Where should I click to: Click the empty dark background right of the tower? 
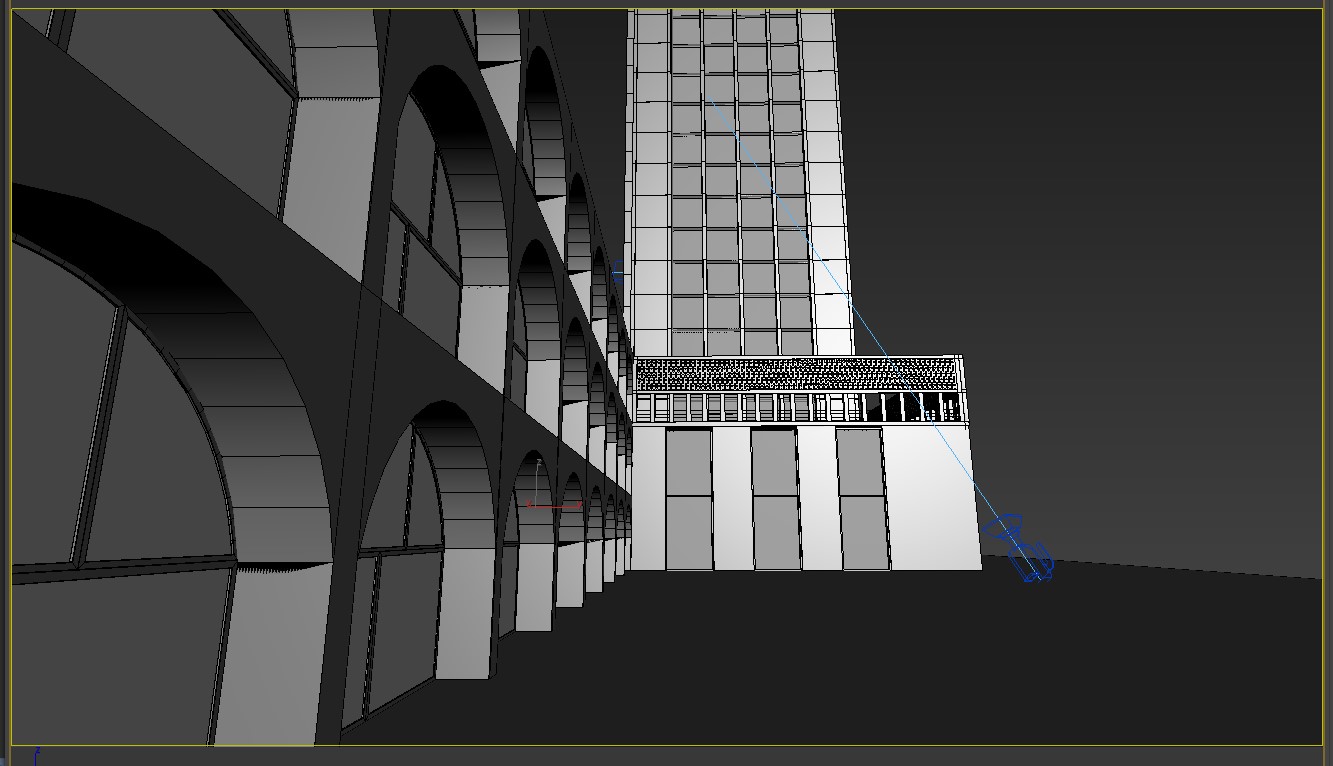pos(1100,200)
